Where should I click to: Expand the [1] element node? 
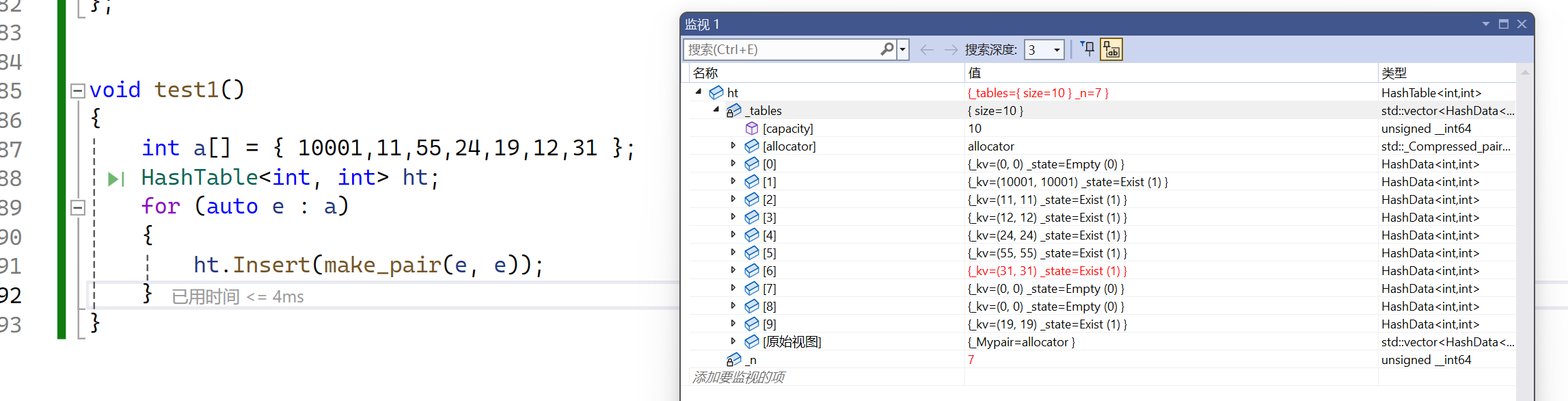733,181
